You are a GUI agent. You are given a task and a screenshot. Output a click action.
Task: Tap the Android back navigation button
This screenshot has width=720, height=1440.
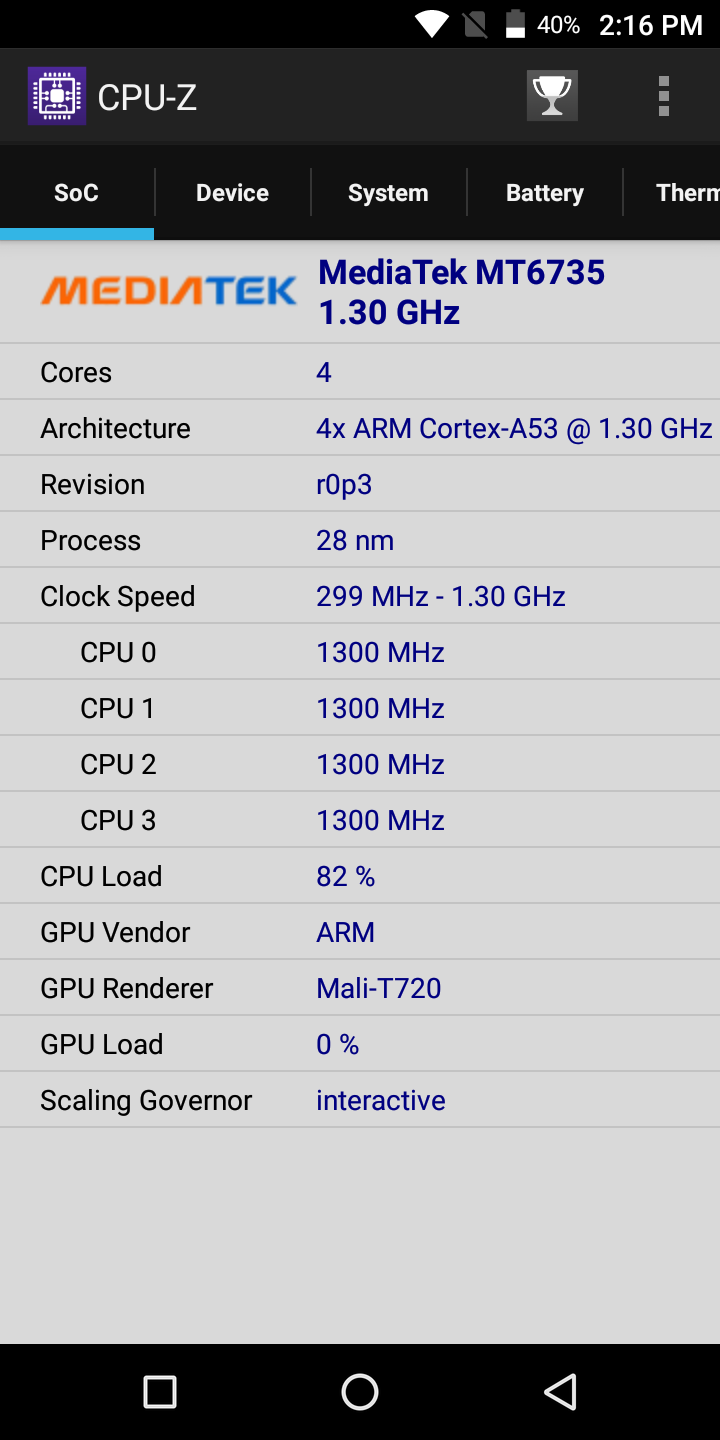(560, 1391)
